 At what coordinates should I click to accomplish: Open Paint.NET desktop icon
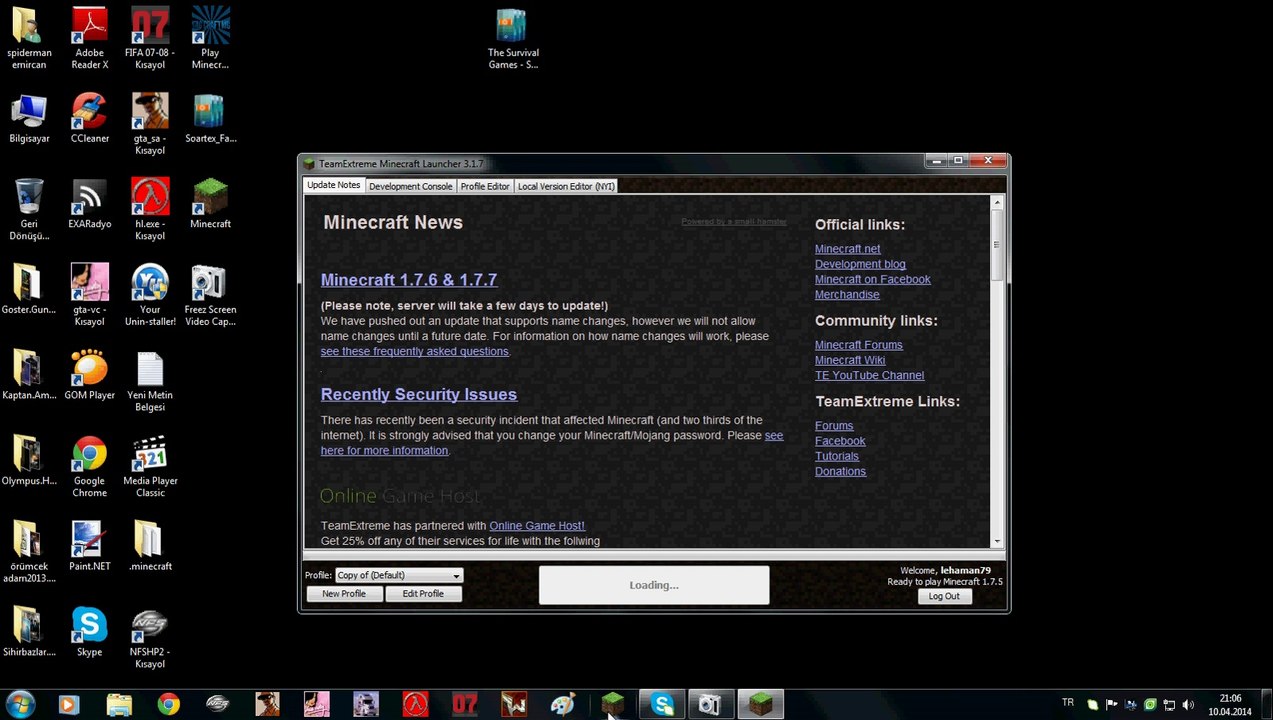click(x=89, y=546)
